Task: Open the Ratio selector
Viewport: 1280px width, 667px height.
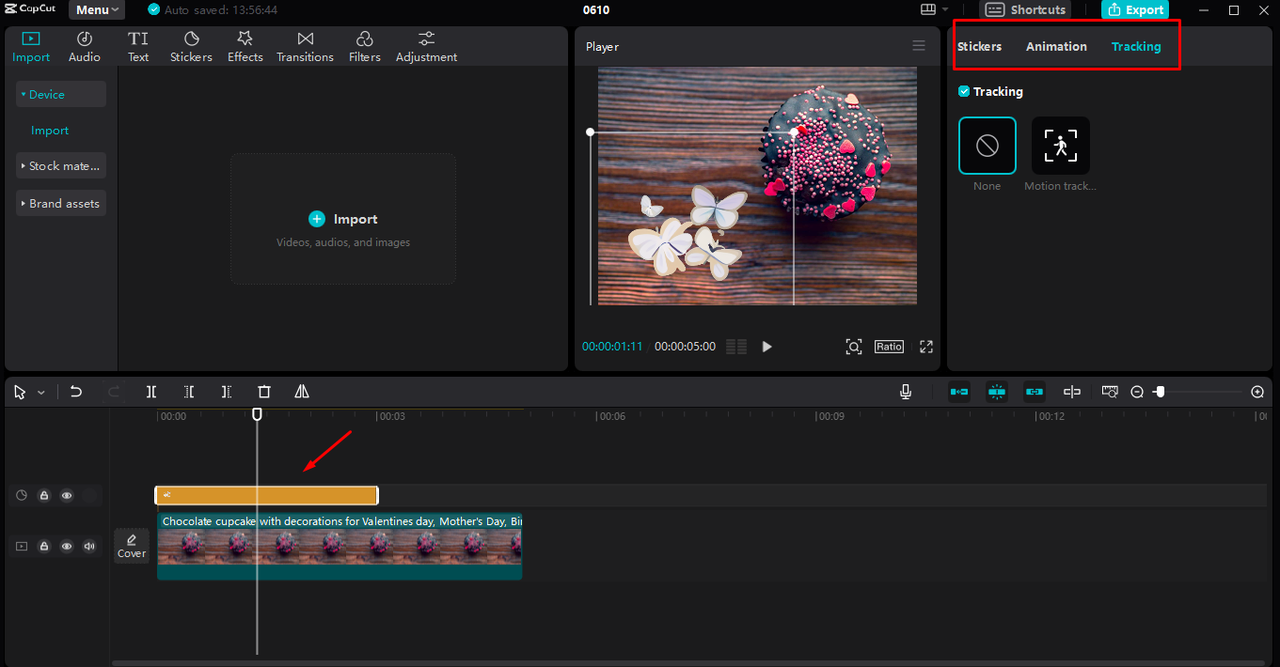Action: [889, 346]
